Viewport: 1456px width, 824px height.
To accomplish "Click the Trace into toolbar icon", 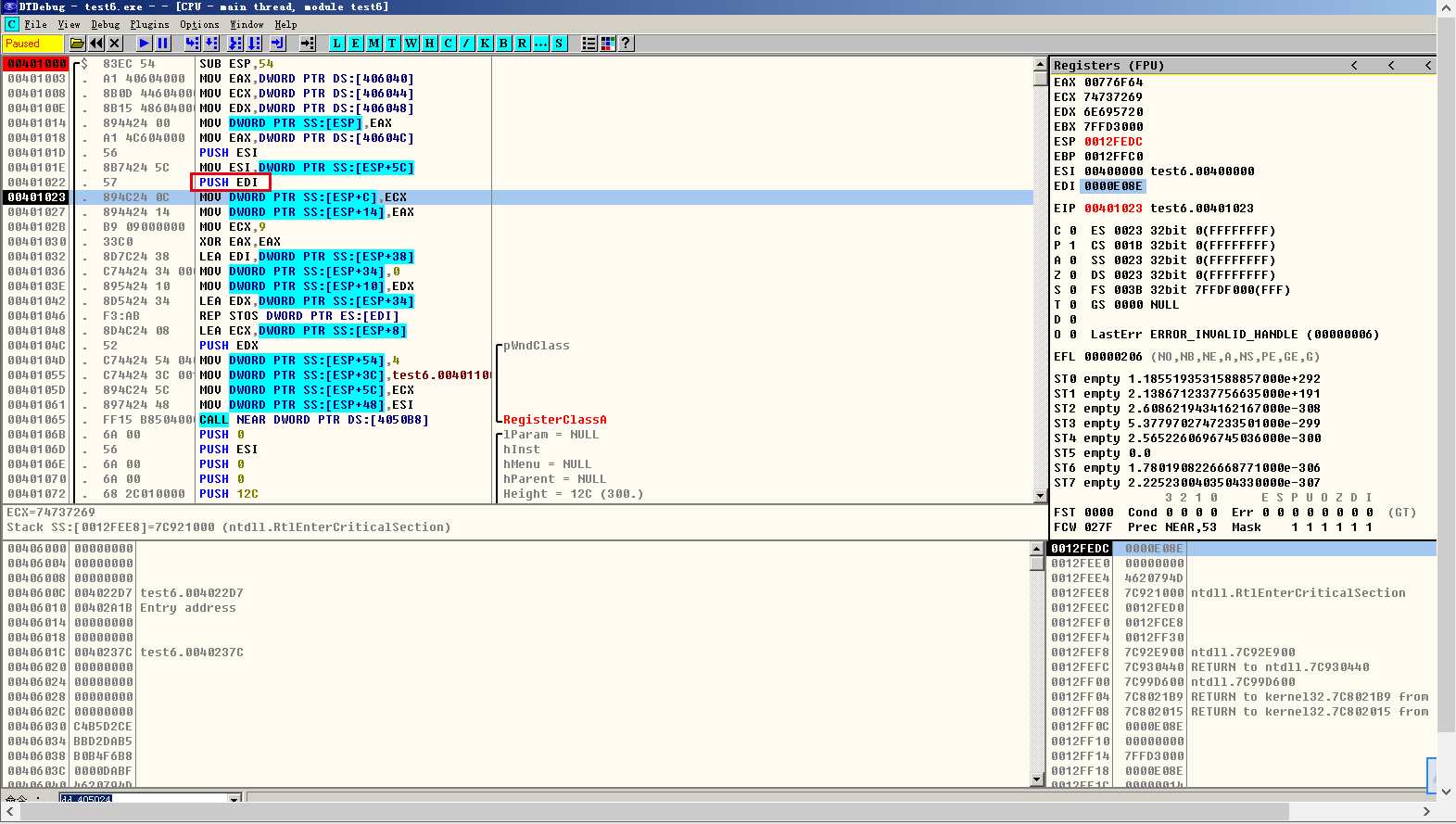I will click(x=235, y=43).
